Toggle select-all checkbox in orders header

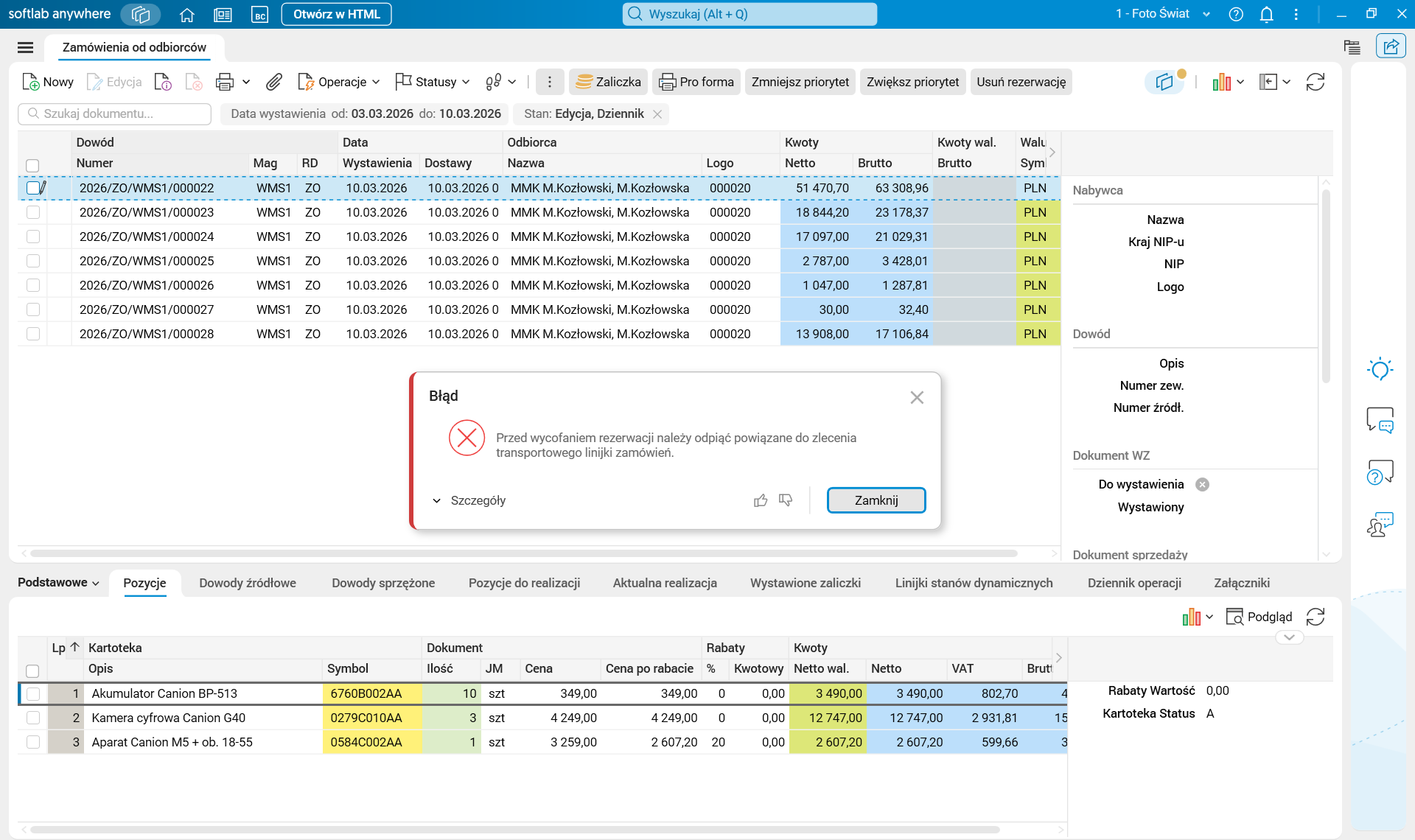point(32,165)
